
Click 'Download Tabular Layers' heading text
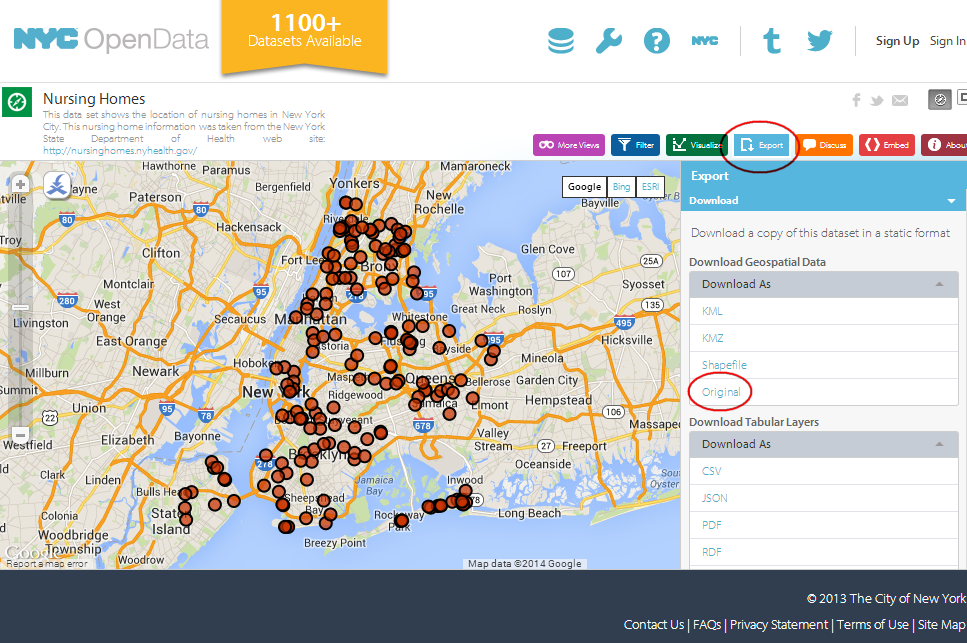tap(754, 422)
